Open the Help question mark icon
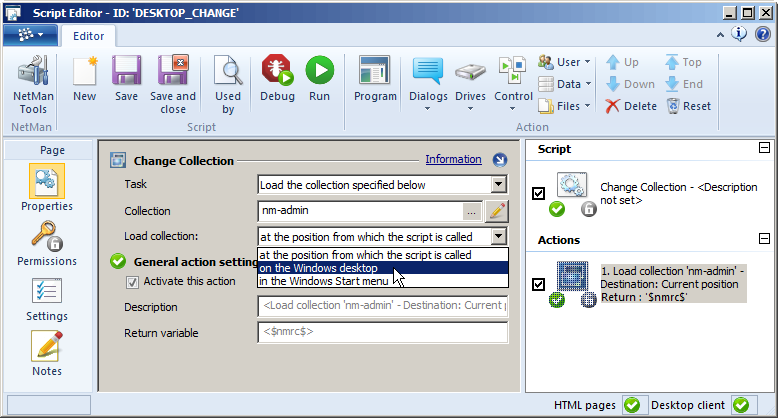The width and height of the screenshot is (778, 418). click(x=763, y=34)
